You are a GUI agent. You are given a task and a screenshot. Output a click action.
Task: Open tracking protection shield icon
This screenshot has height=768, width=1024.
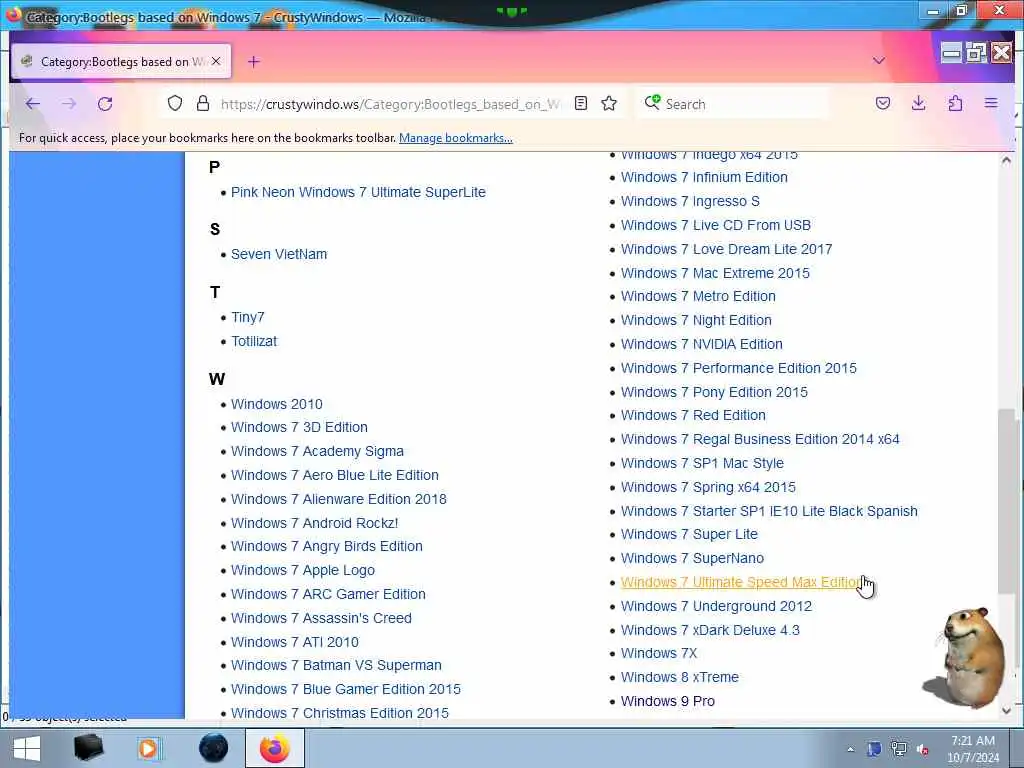[174, 103]
